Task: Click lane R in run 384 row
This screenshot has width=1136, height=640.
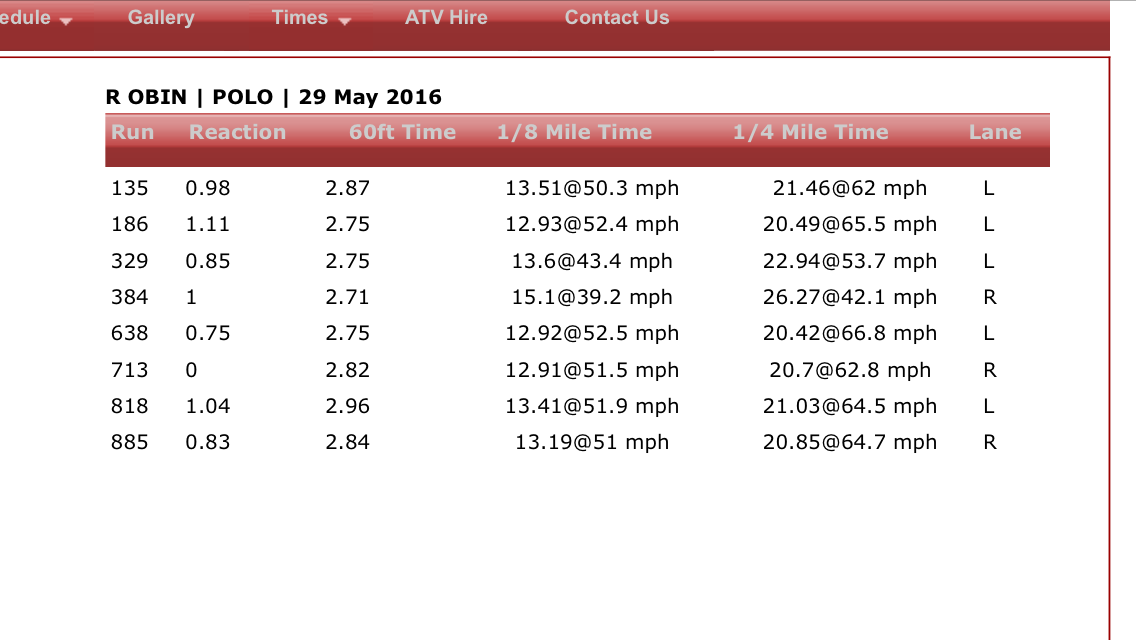Action: pos(990,297)
